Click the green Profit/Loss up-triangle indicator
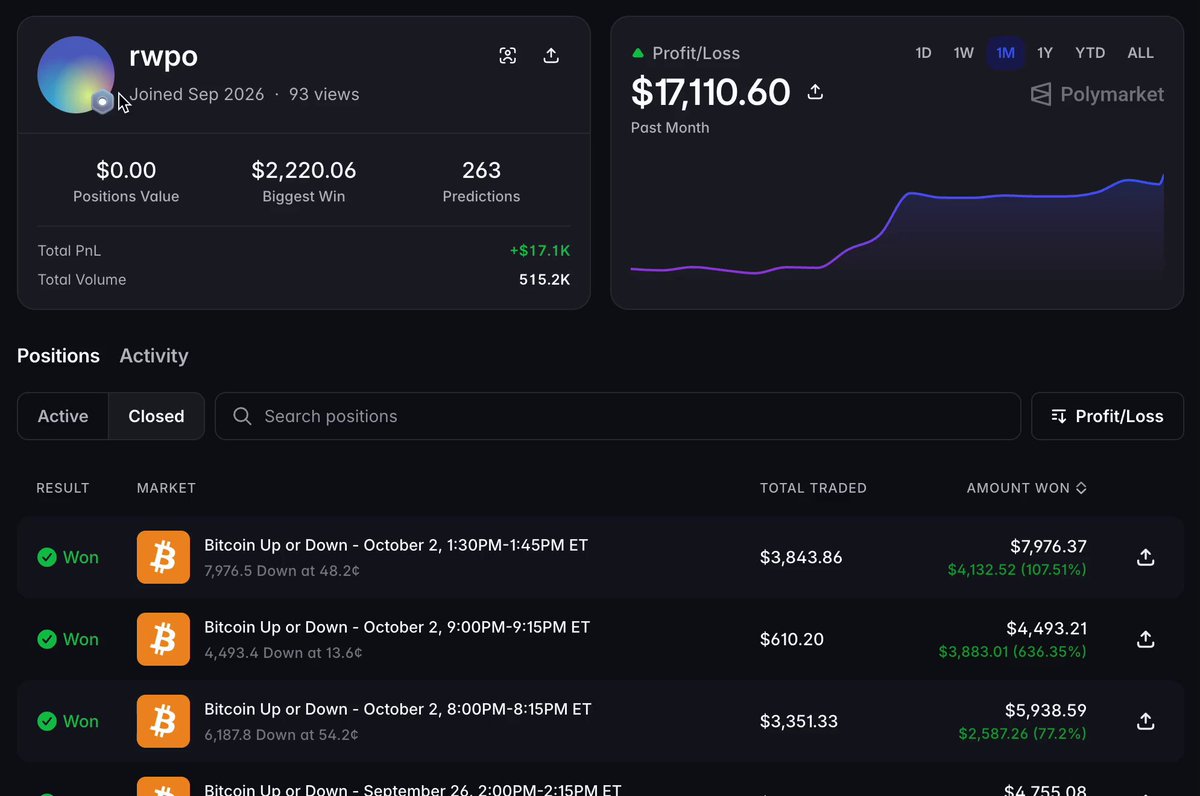This screenshot has height=796, width=1200. [x=638, y=53]
